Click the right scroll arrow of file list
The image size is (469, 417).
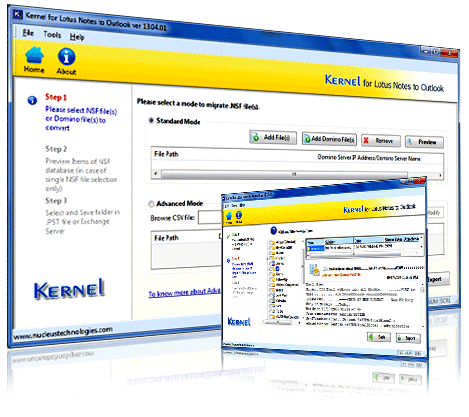pos(440,175)
